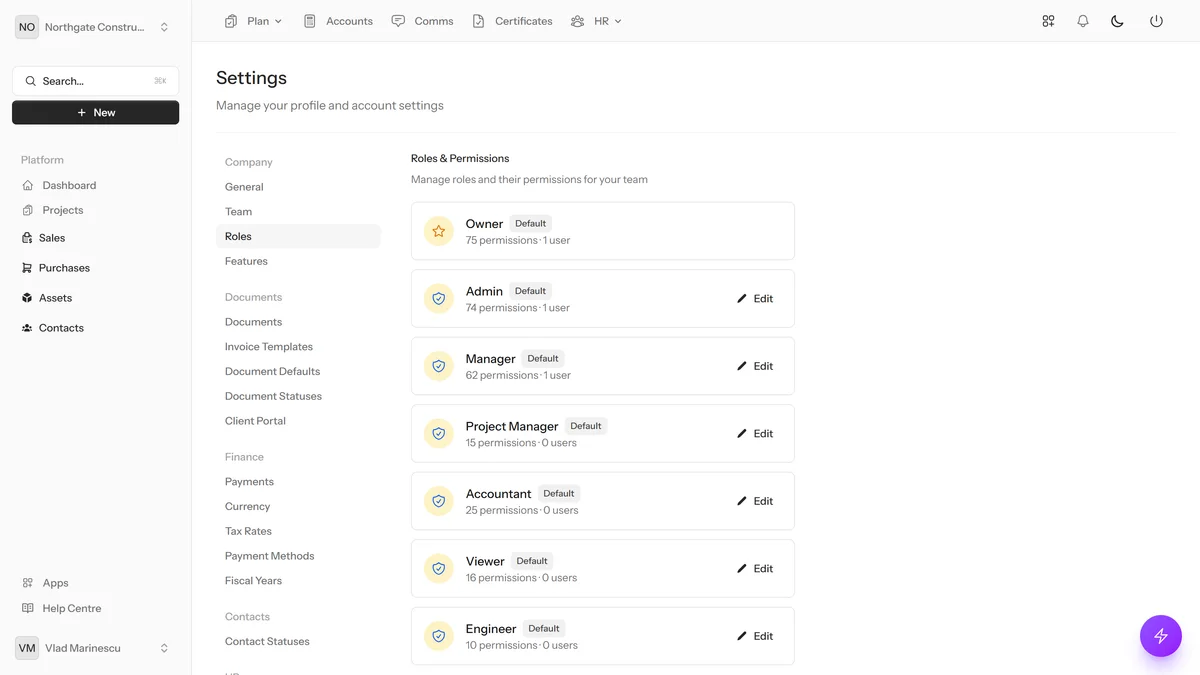This screenshot has width=1200, height=675.
Task: Open Tax Rates settings page
Action: (298, 531)
